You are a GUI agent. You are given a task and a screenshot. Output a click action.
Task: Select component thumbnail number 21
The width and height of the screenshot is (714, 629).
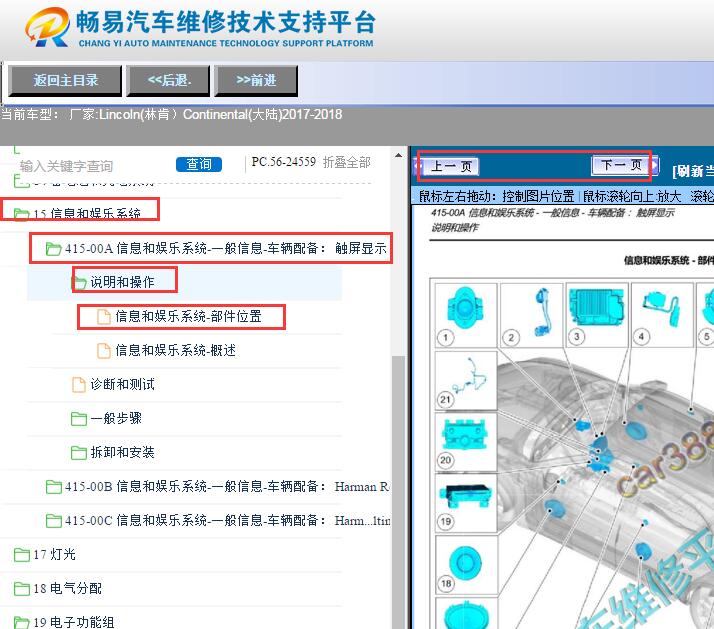pyautogui.click(x=466, y=380)
